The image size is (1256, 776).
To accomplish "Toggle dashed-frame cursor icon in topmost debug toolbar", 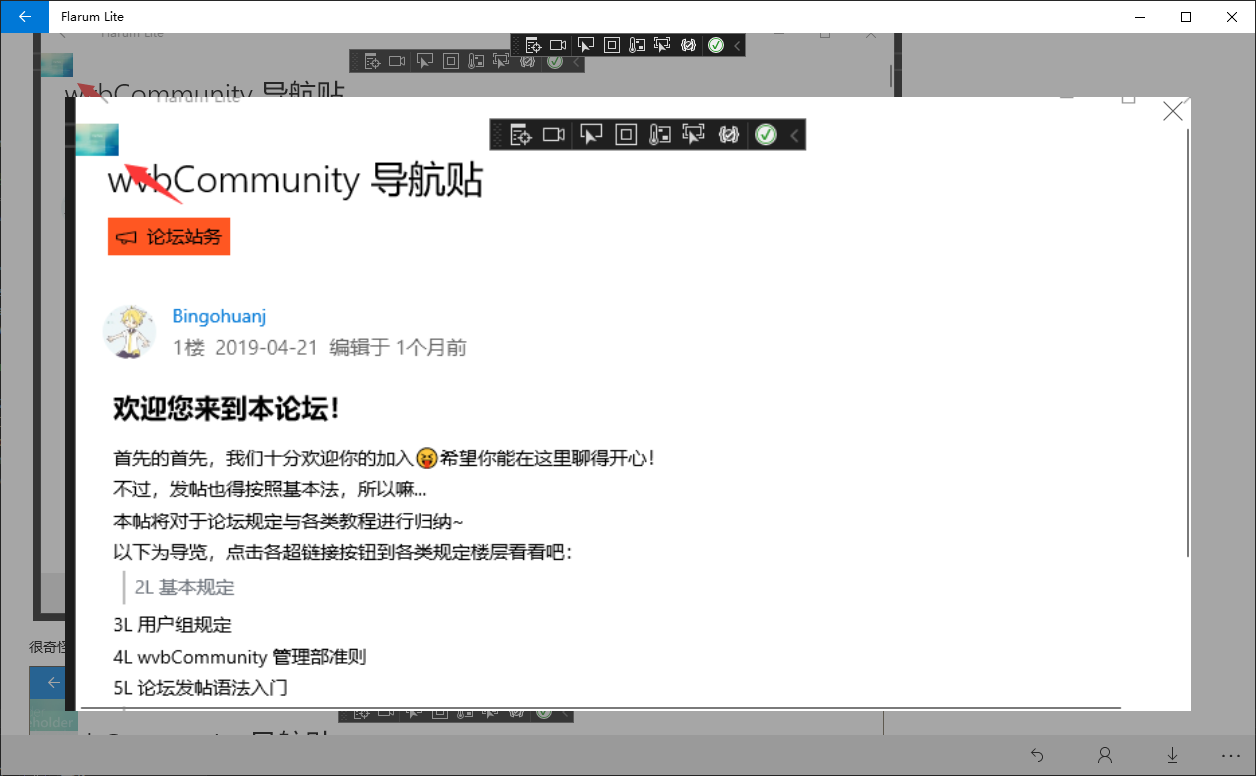I will click(x=662, y=45).
